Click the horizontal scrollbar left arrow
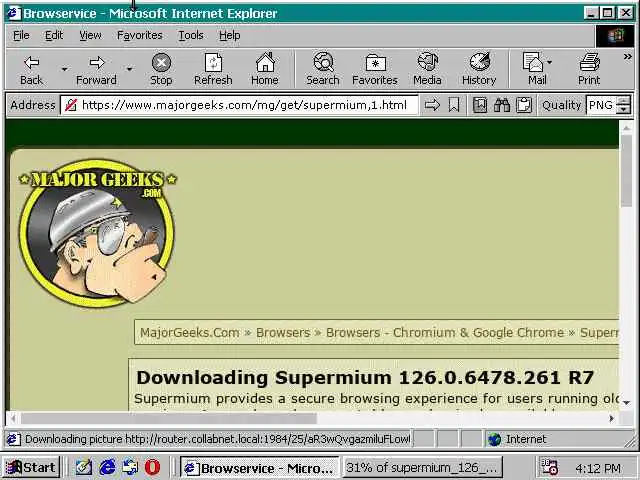This screenshot has width=640, height=480. click(13, 418)
